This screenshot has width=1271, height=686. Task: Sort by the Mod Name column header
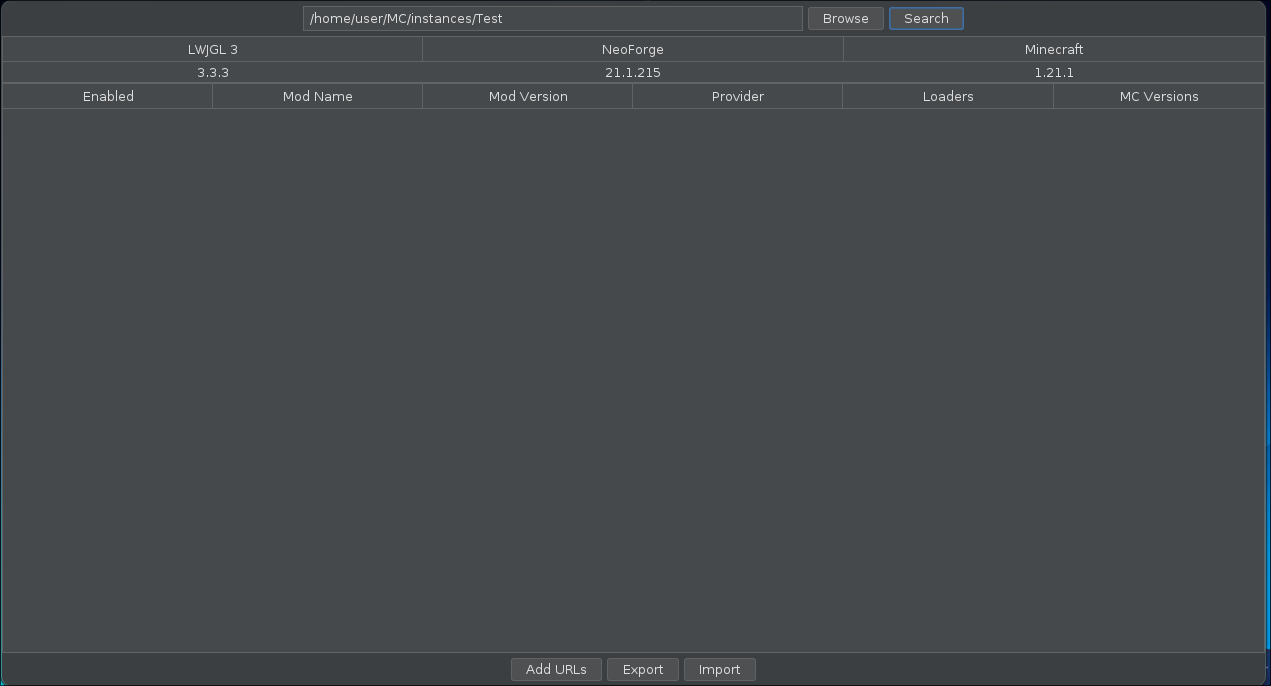317,96
